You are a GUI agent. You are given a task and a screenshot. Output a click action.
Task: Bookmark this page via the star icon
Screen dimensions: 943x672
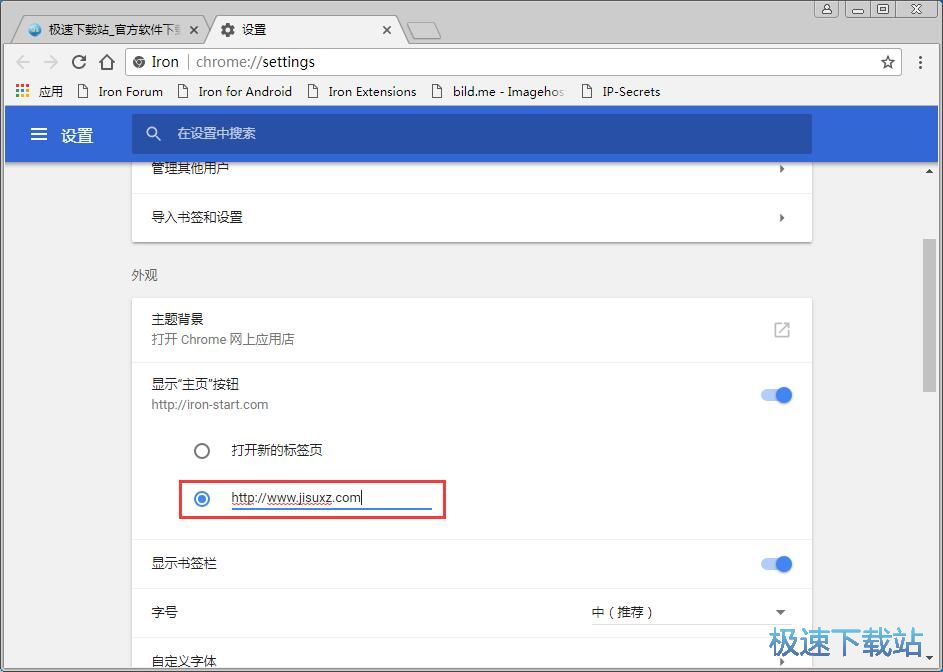tap(888, 61)
